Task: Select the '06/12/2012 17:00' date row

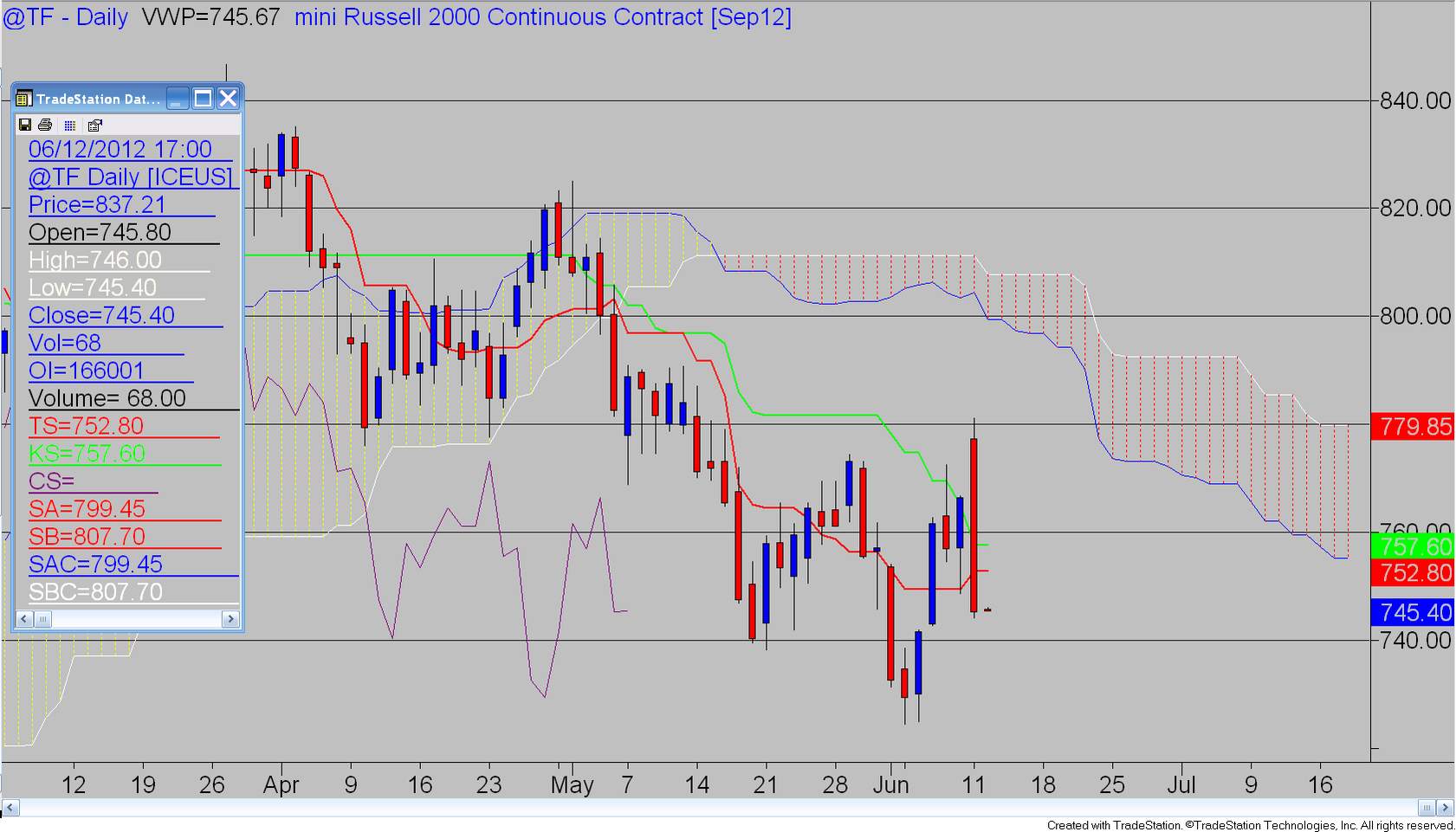Action: coord(120,149)
